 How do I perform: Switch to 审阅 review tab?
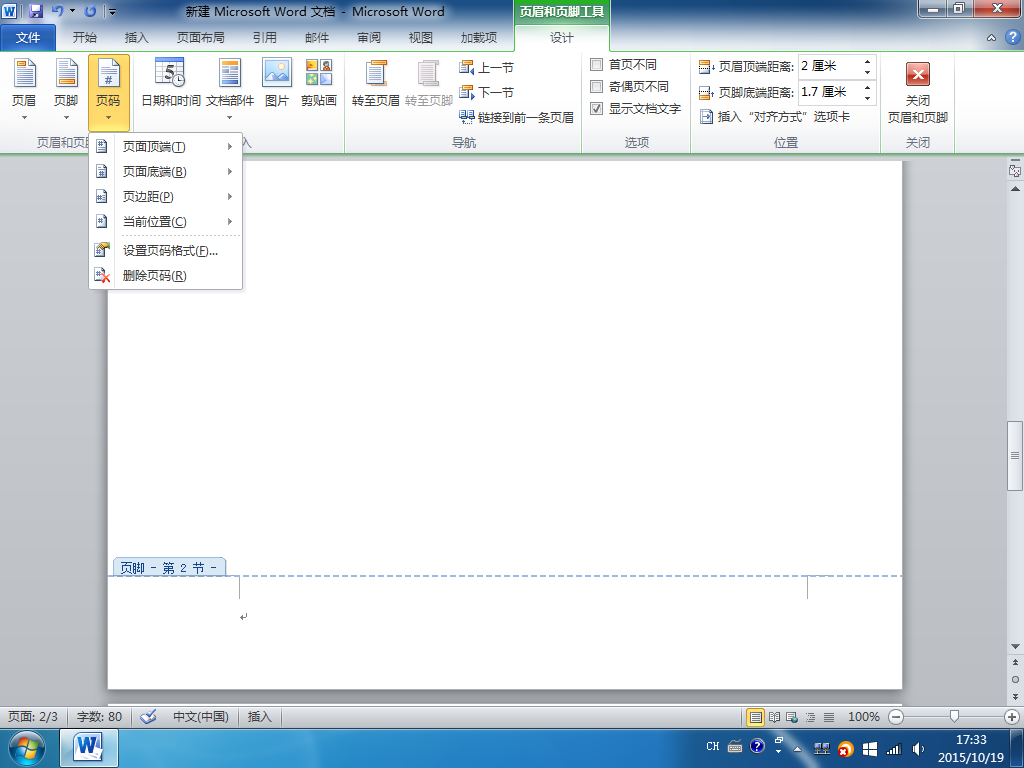tap(369, 38)
